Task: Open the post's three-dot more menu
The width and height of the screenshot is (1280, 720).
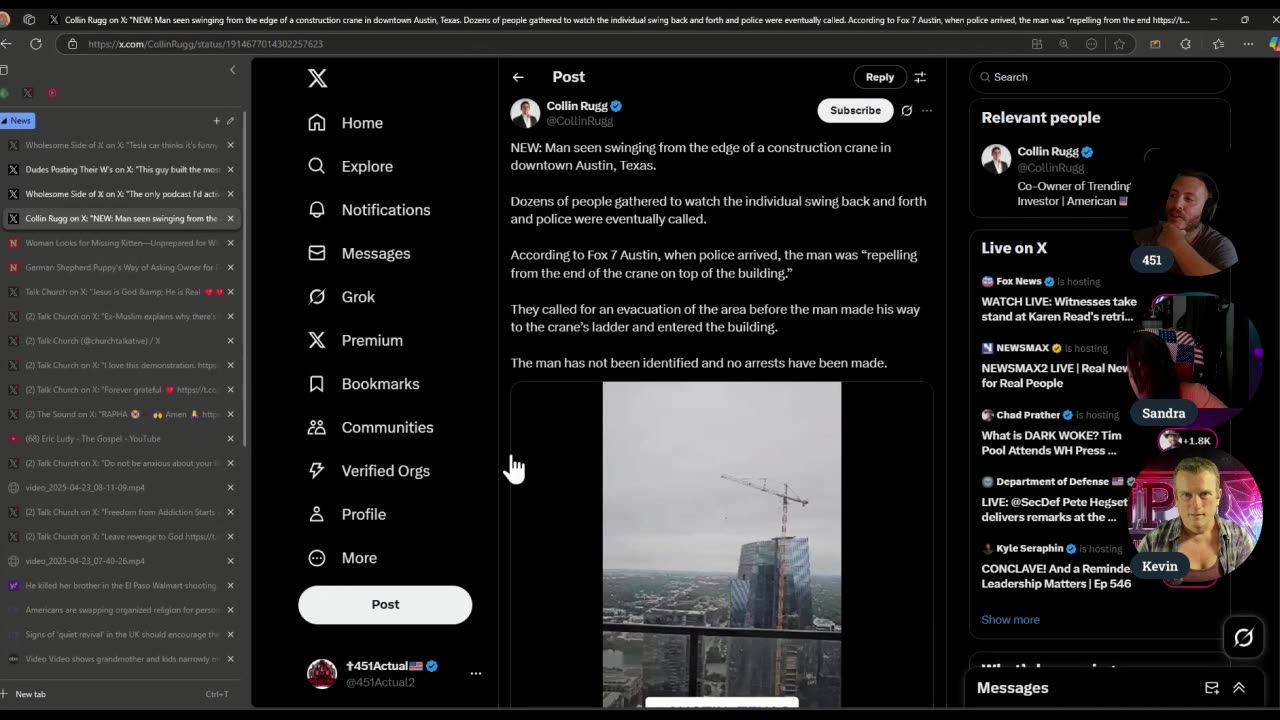Action: [927, 111]
